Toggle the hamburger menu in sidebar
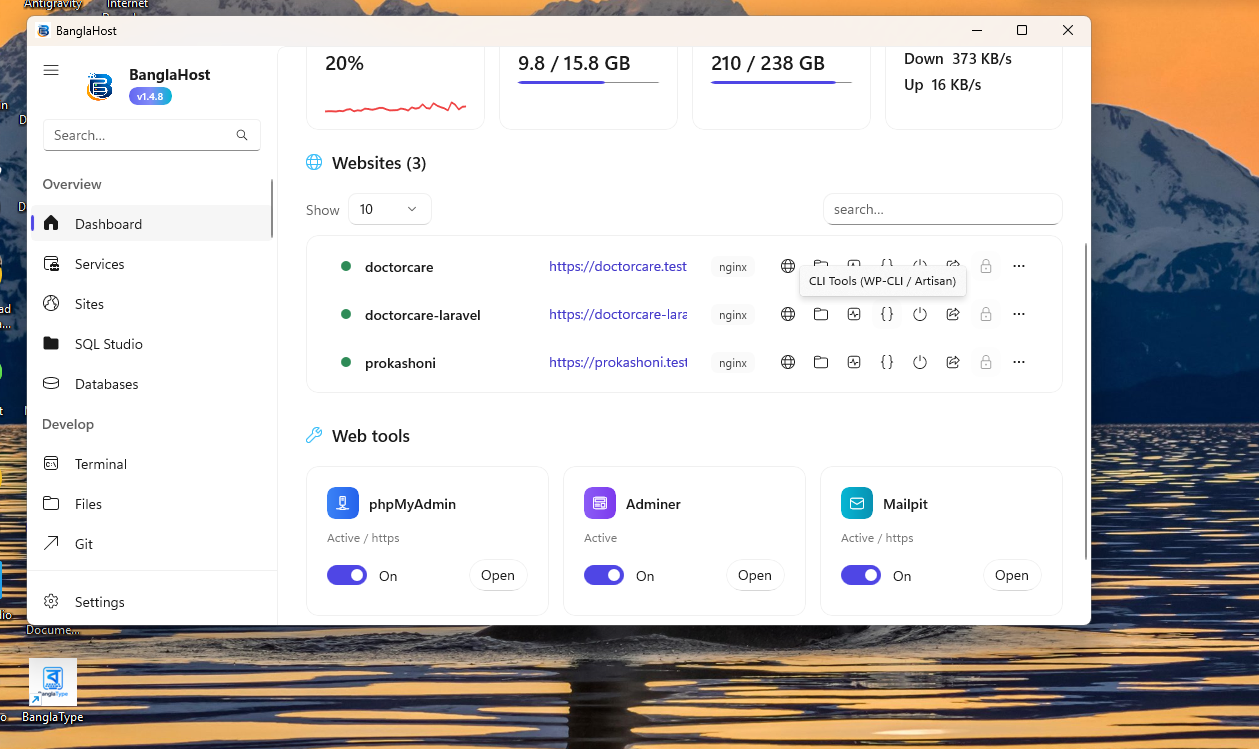1259x749 pixels. (51, 70)
